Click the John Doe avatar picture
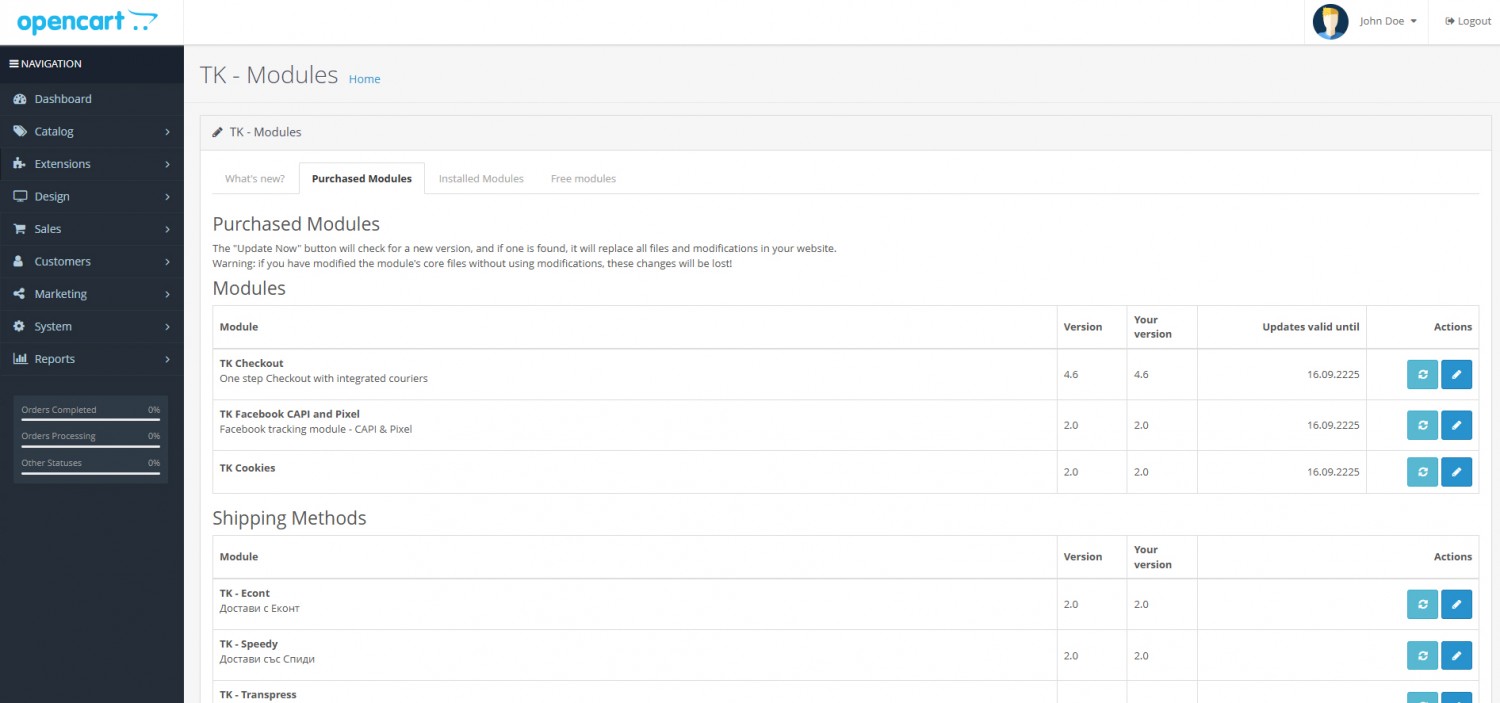Viewport: 1500px width, 703px height. click(x=1330, y=22)
